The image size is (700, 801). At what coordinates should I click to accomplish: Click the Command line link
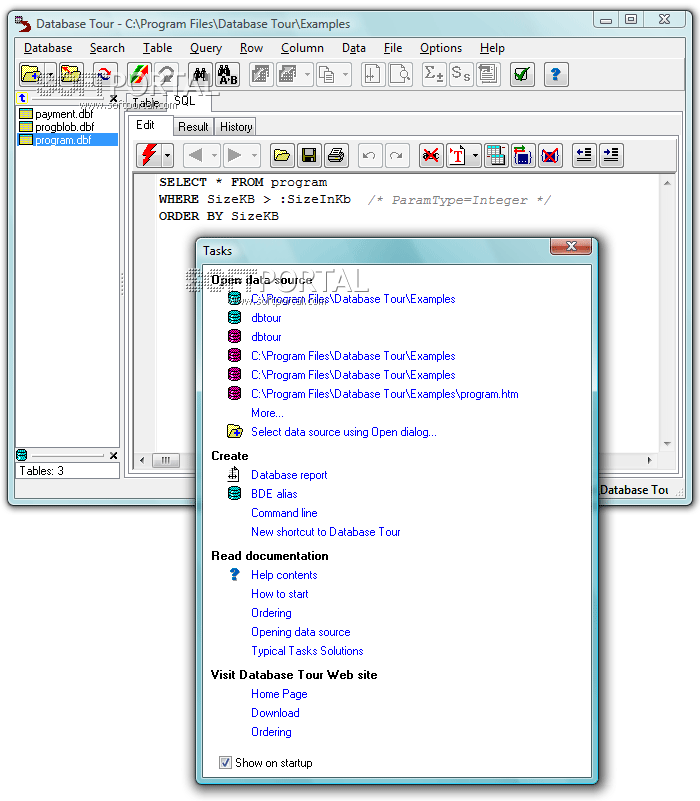[x=284, y=513]
